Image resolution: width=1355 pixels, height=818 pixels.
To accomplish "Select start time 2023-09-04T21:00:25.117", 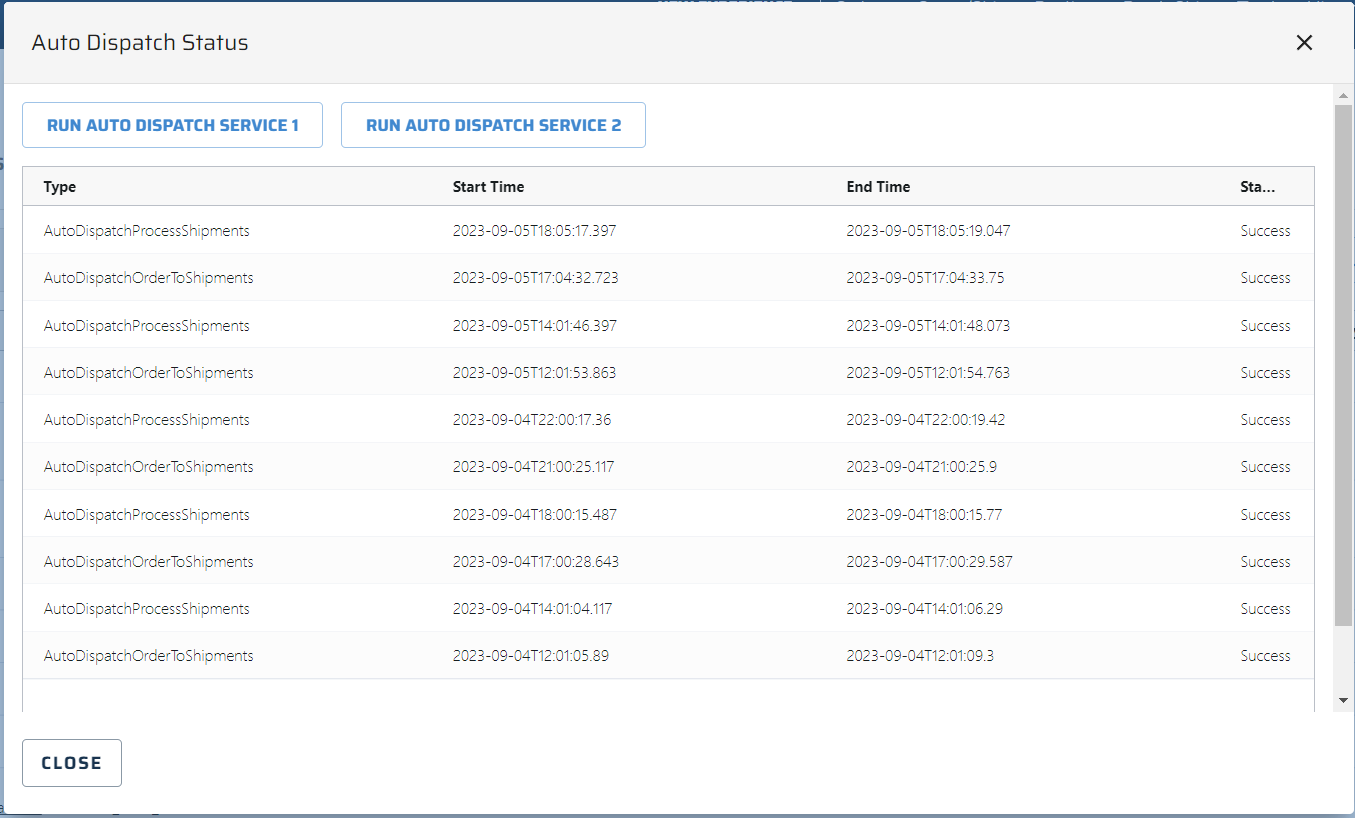I will [534, 467].
